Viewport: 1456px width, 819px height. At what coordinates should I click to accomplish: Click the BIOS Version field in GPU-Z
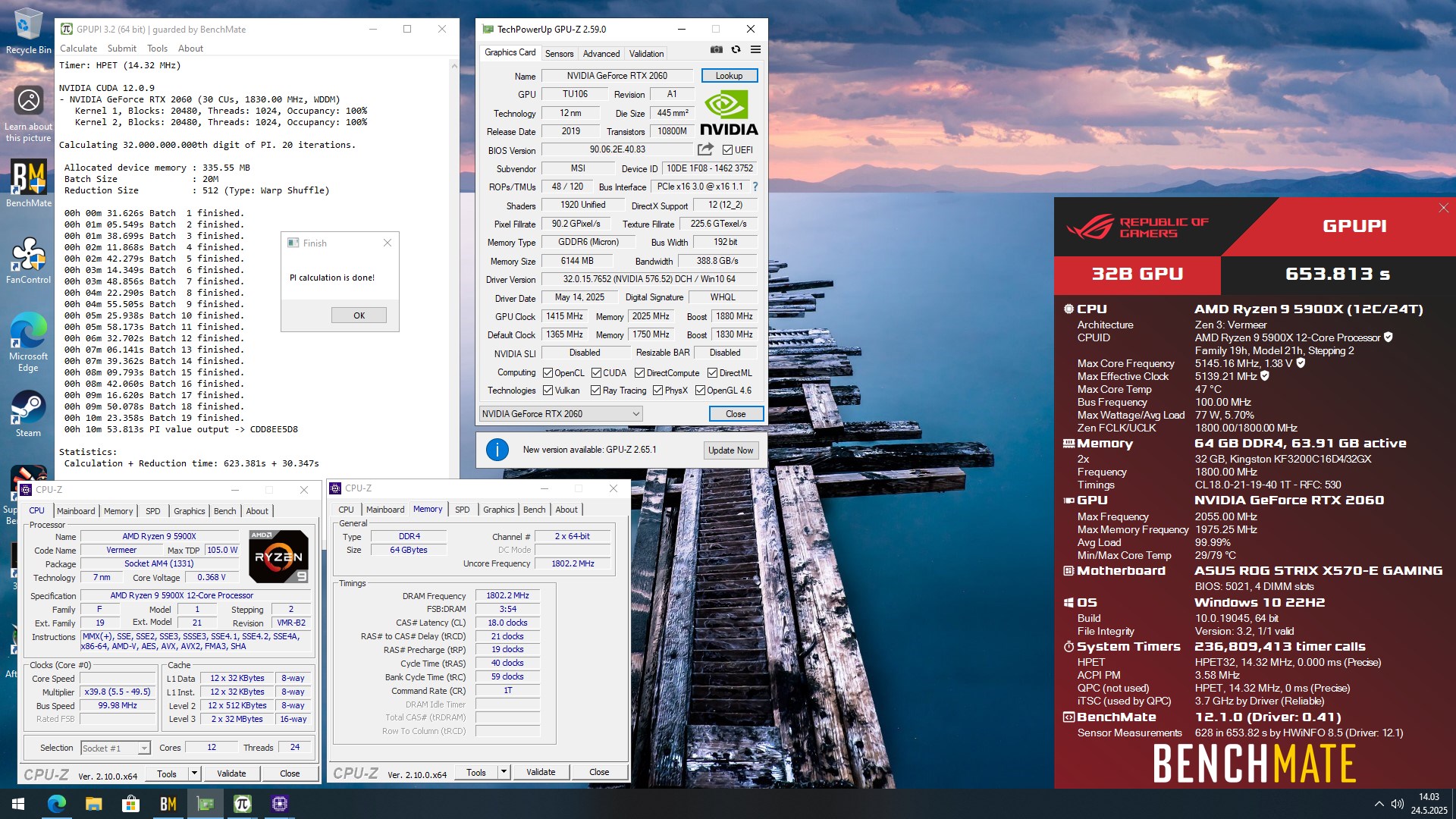pyautogui.click(x=617, y=149)
